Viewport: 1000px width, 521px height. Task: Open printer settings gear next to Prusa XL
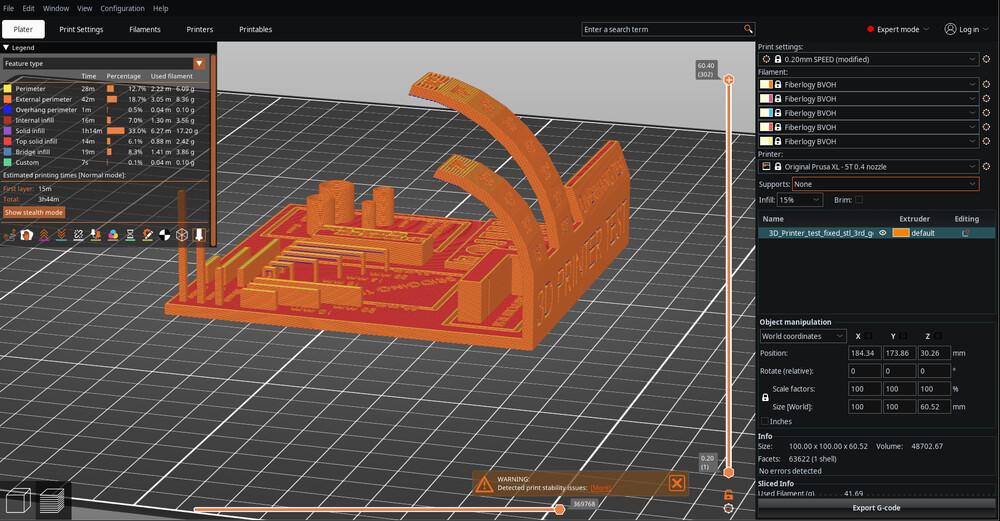pos(987,166)
